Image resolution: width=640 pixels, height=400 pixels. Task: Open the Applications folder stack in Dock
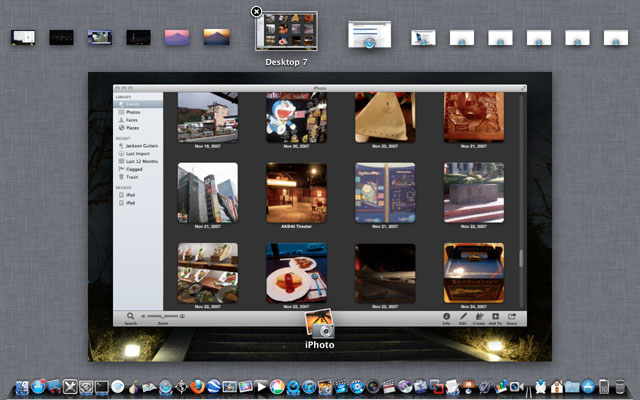coord(572,387)
